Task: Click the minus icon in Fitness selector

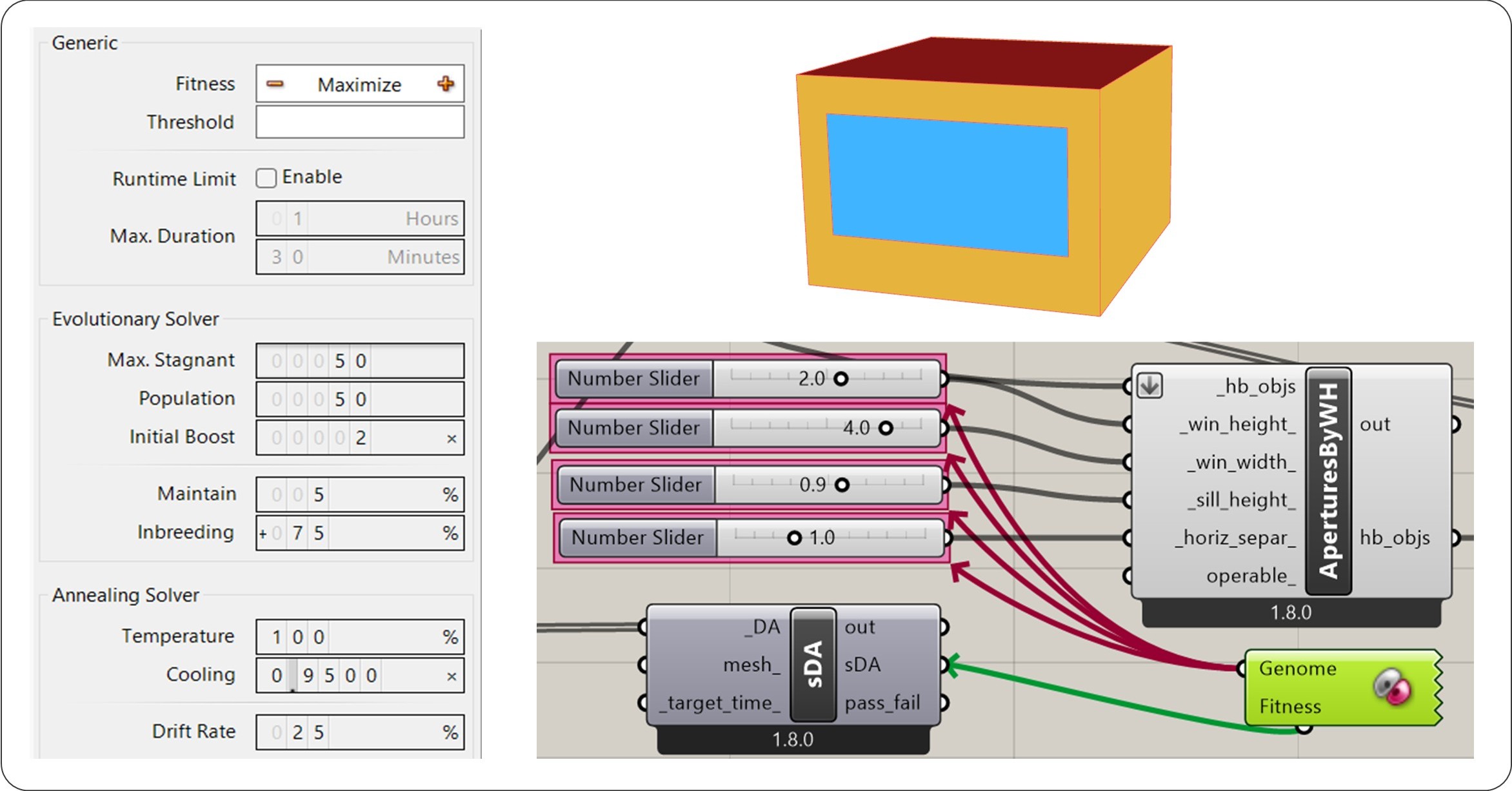Action: tap(275, 84)
